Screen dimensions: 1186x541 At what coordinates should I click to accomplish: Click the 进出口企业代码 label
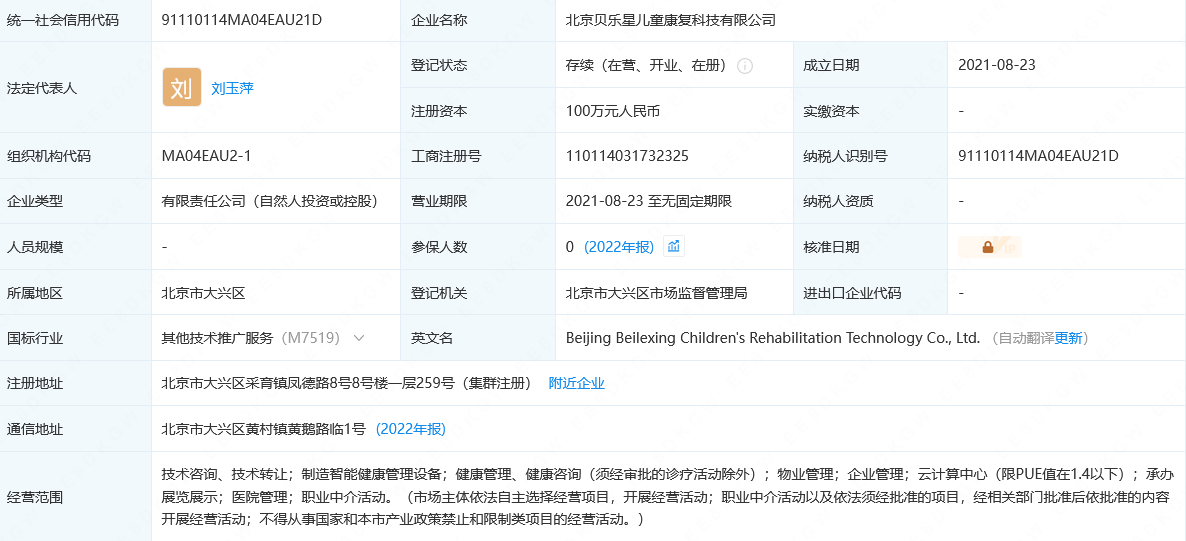852,292
